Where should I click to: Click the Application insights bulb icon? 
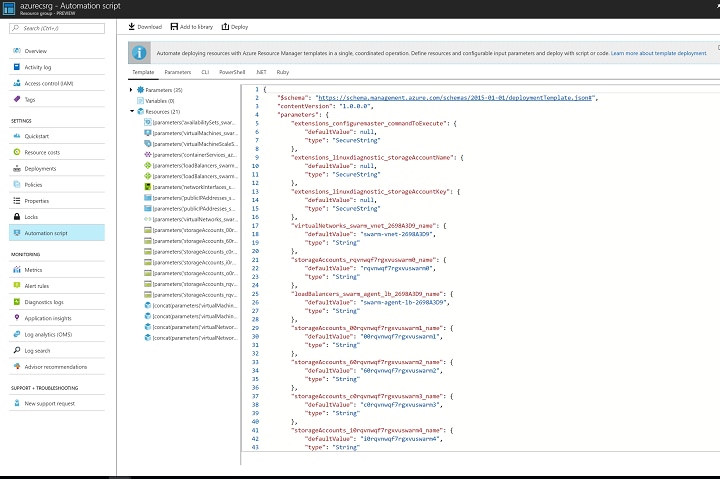(17, 318)
